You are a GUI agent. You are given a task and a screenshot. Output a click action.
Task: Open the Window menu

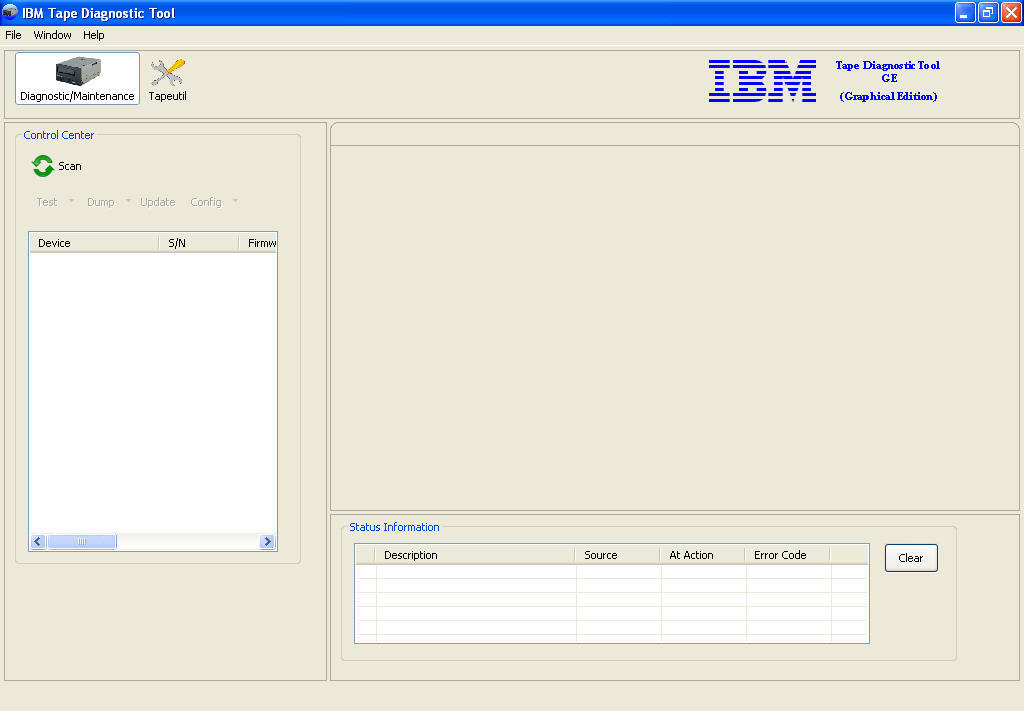tap(52, 35)
